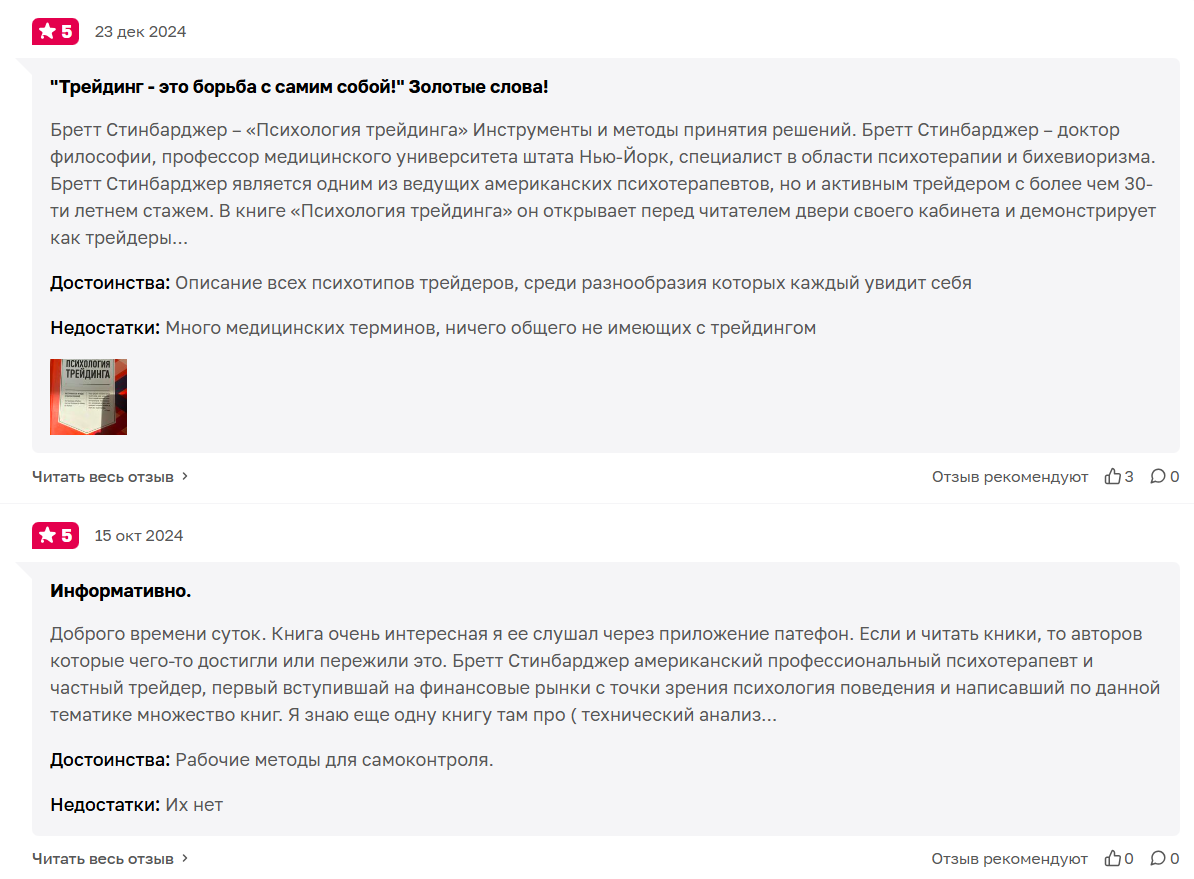1194x879 pixels.
Task: Click Отзыв рекомендуют label under second review
Action: tap(1010, 859)
